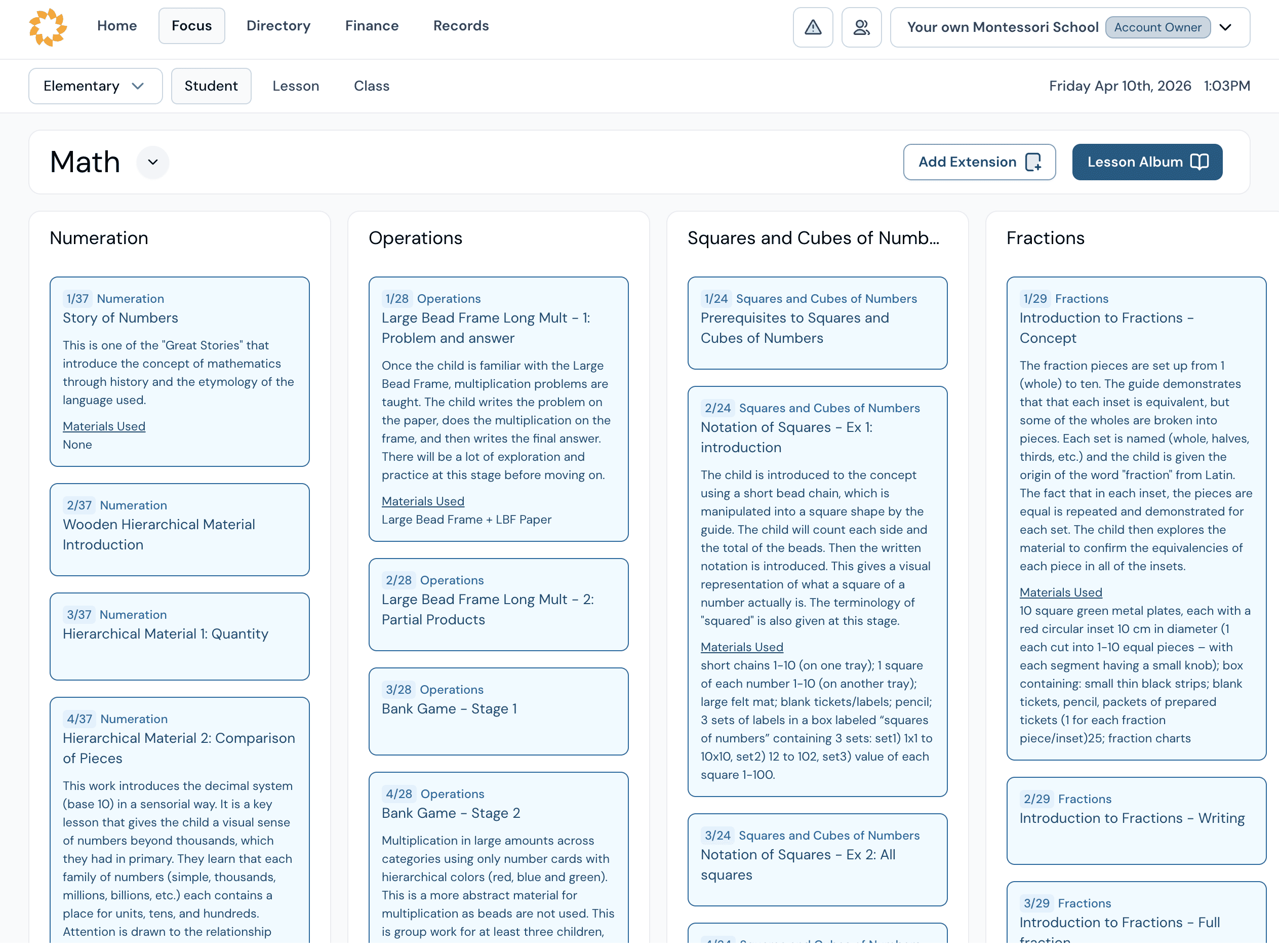Select the Student tab
The width and height of the screenshot is (1279, 952).
click(211, 86)
